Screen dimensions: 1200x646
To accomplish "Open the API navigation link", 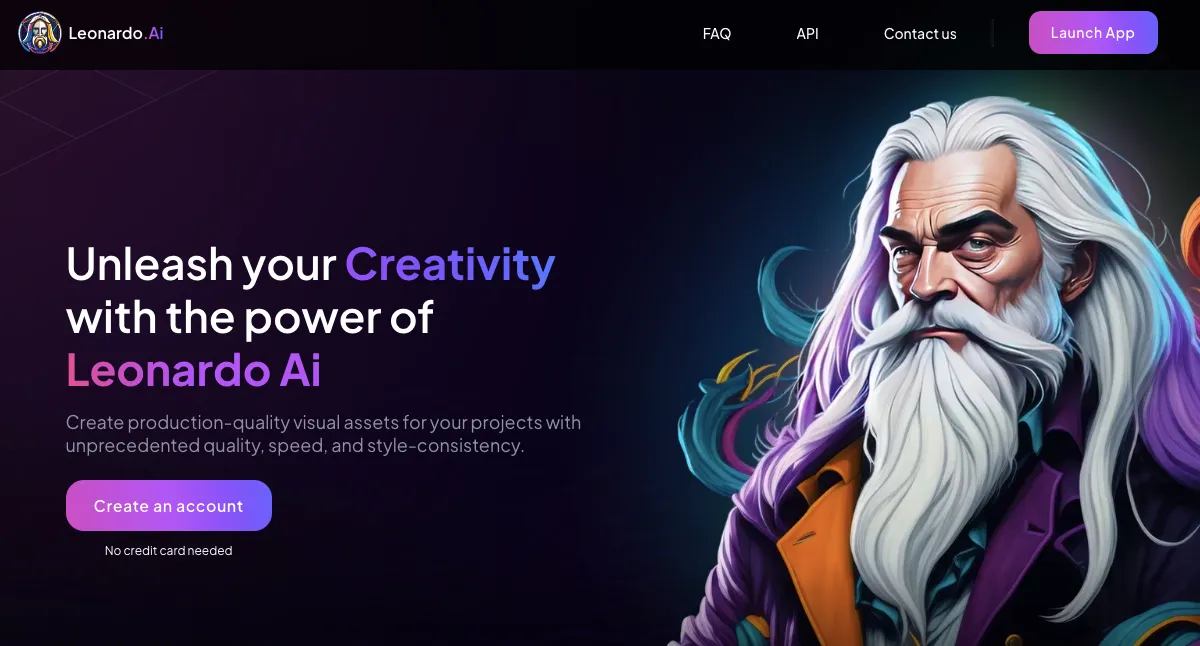I will (x=807, y=33).
